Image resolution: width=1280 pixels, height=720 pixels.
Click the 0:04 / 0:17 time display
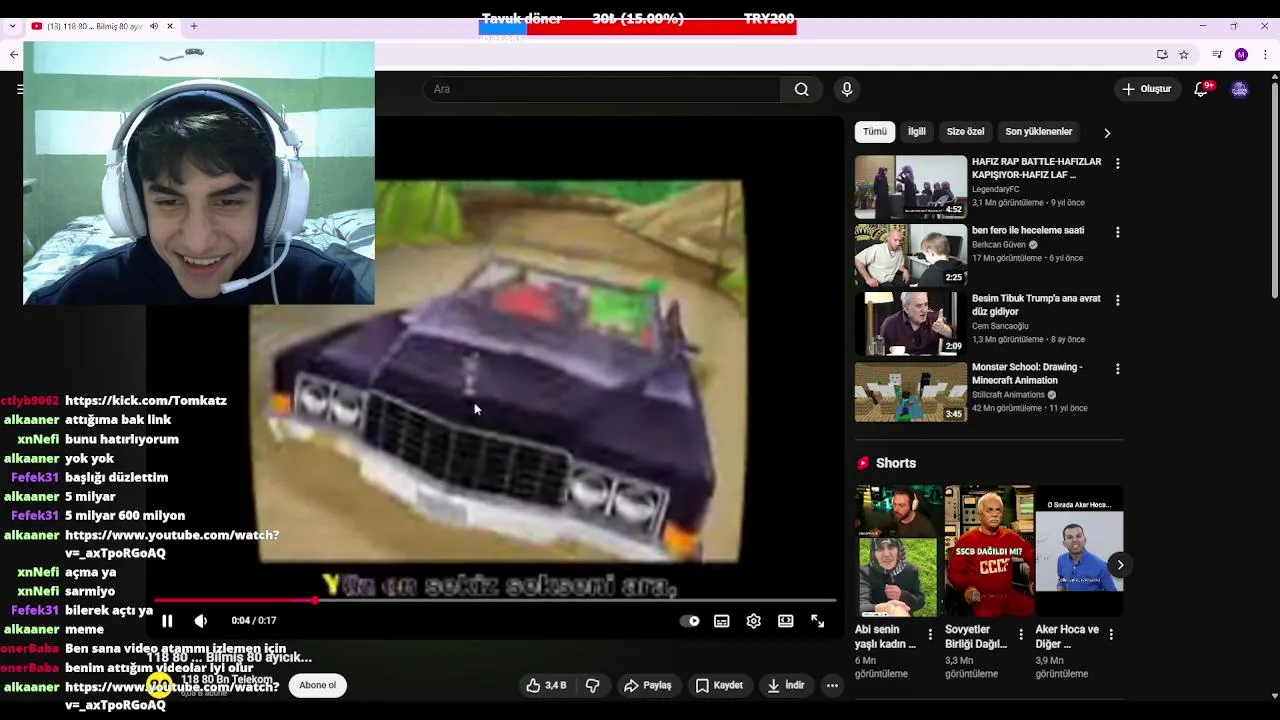[254, 621]
